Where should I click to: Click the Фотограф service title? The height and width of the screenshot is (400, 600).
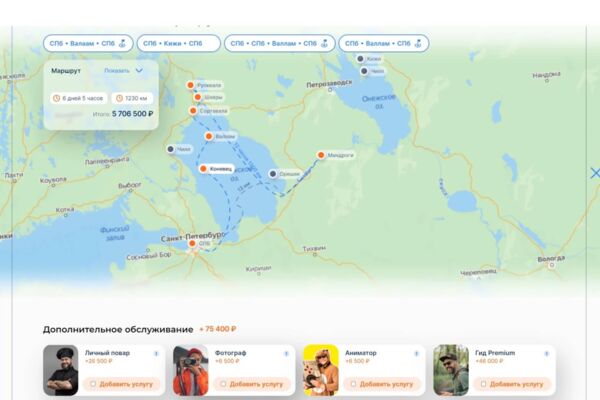tap(230, 353)
